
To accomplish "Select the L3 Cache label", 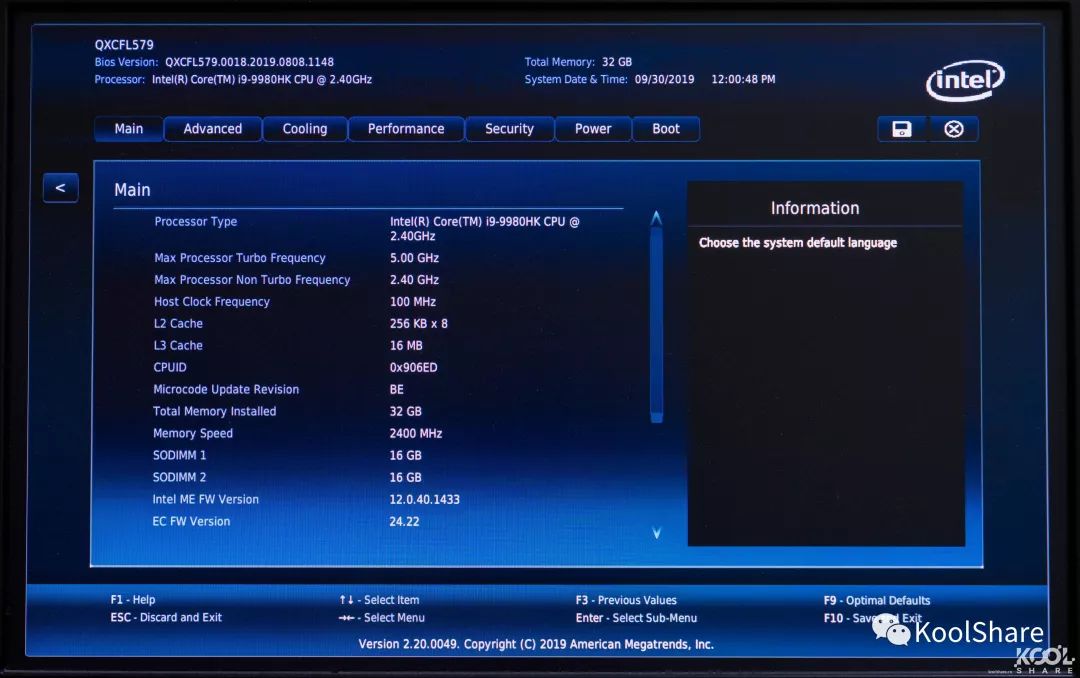I will (x=178, y=345).
